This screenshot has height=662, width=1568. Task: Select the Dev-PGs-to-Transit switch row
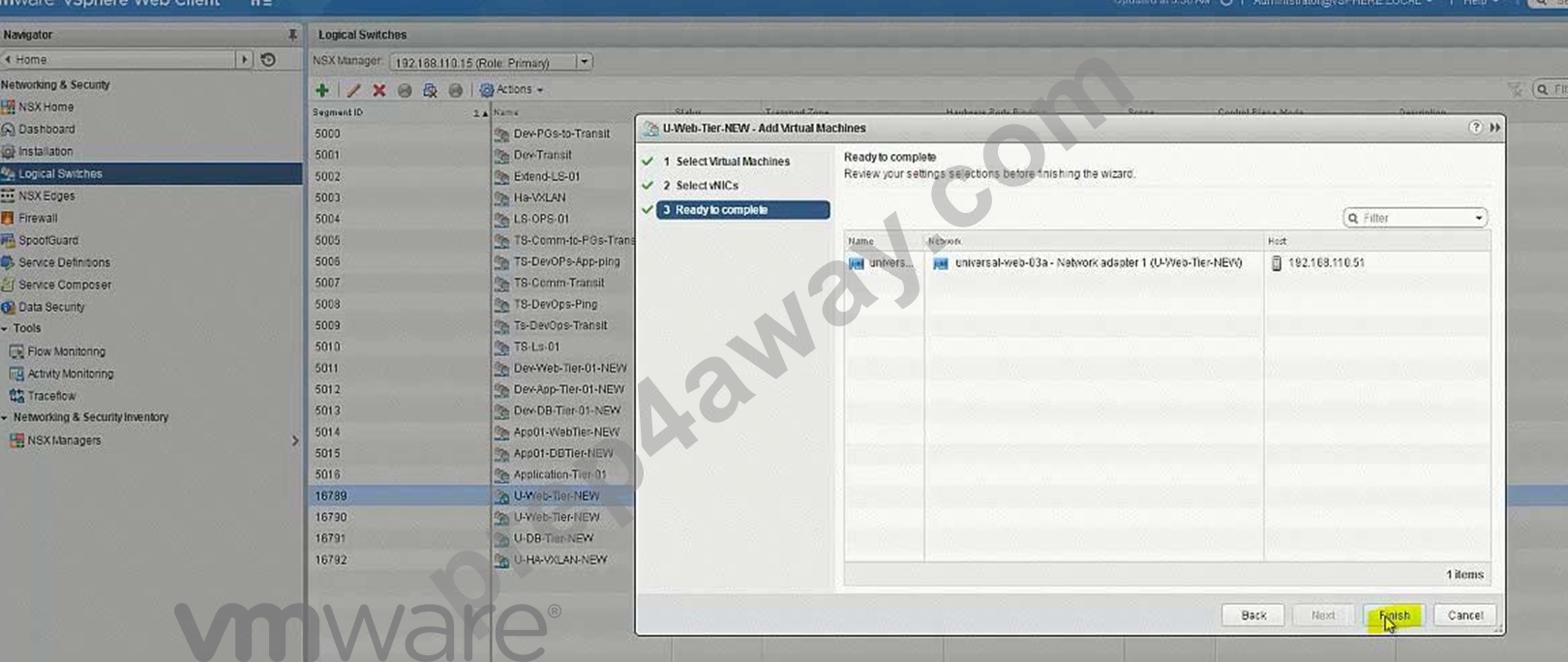click(x=561, y=135)
